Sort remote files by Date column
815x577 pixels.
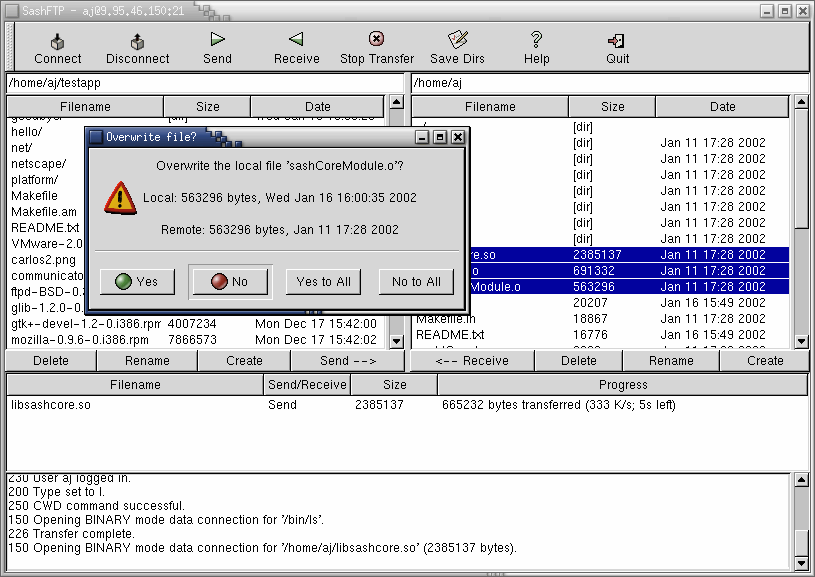(722, 107)
